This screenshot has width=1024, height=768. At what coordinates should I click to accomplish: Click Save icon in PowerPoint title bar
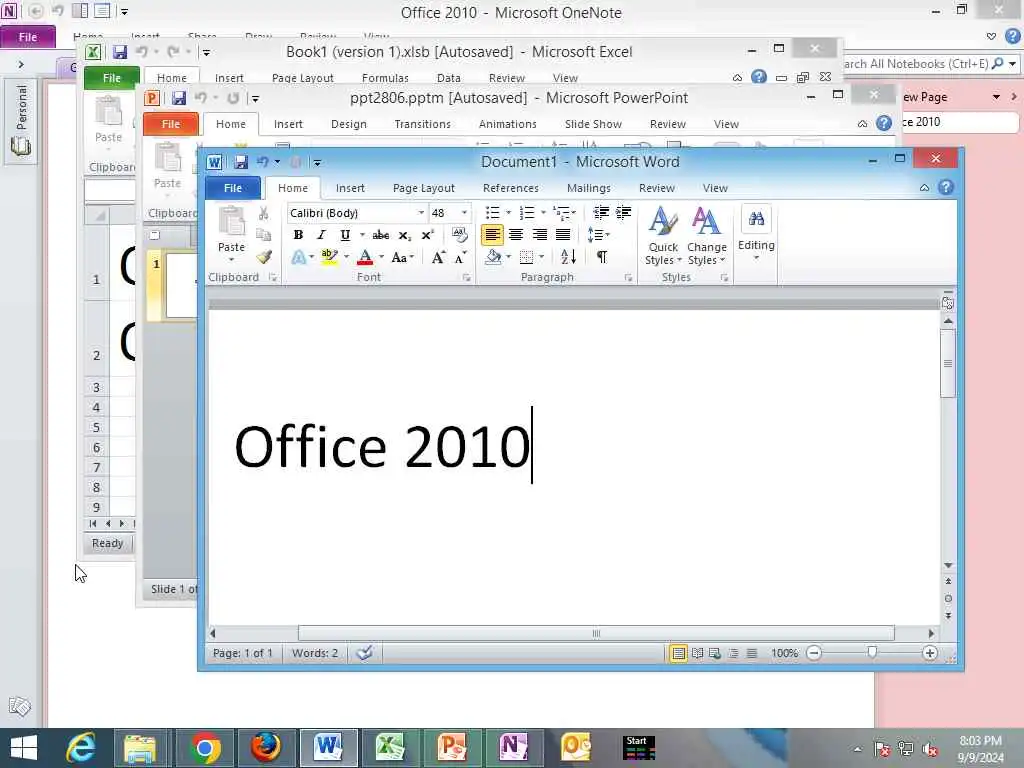click(179, 99)
